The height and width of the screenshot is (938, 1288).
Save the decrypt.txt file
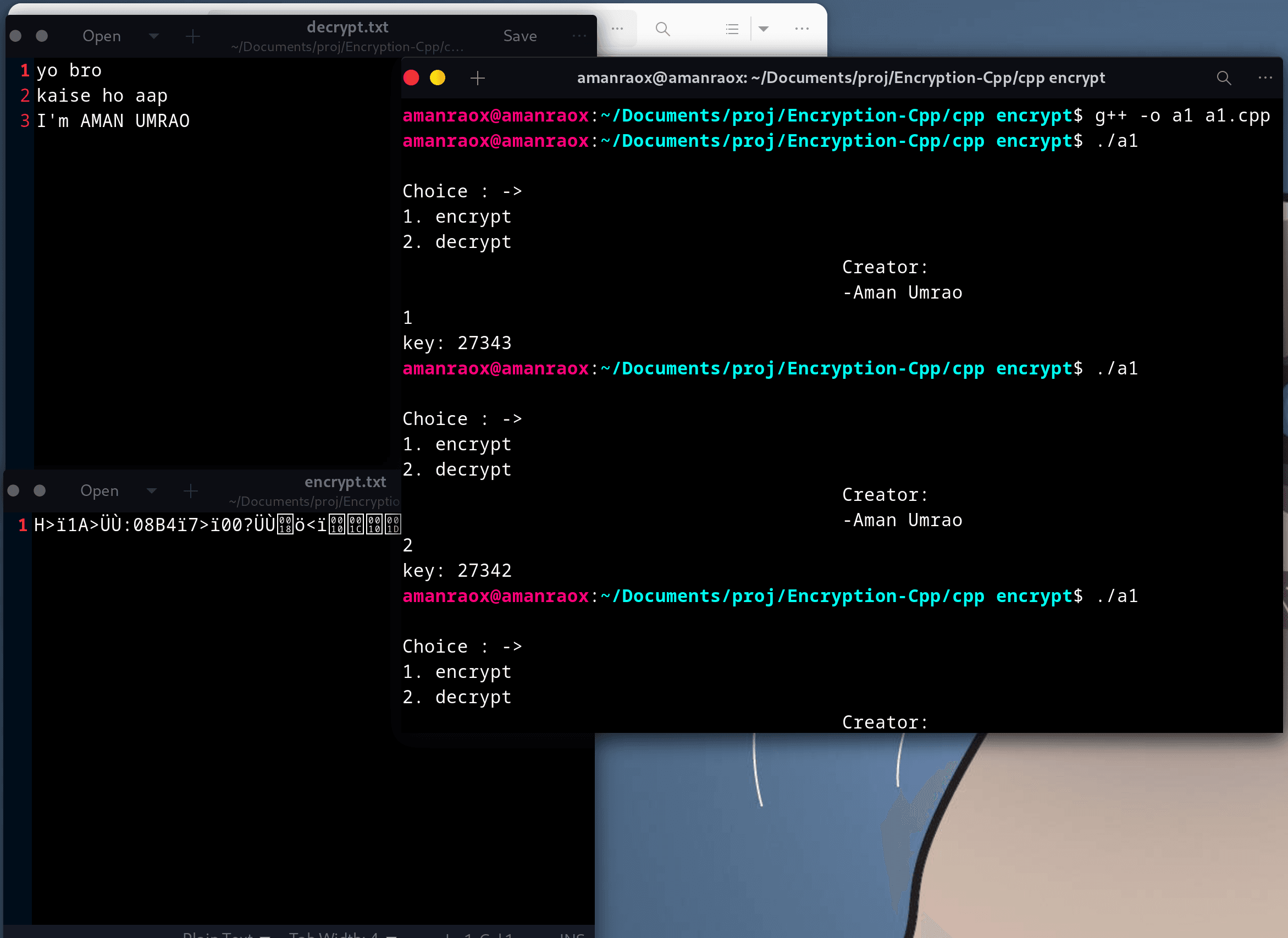519,36
